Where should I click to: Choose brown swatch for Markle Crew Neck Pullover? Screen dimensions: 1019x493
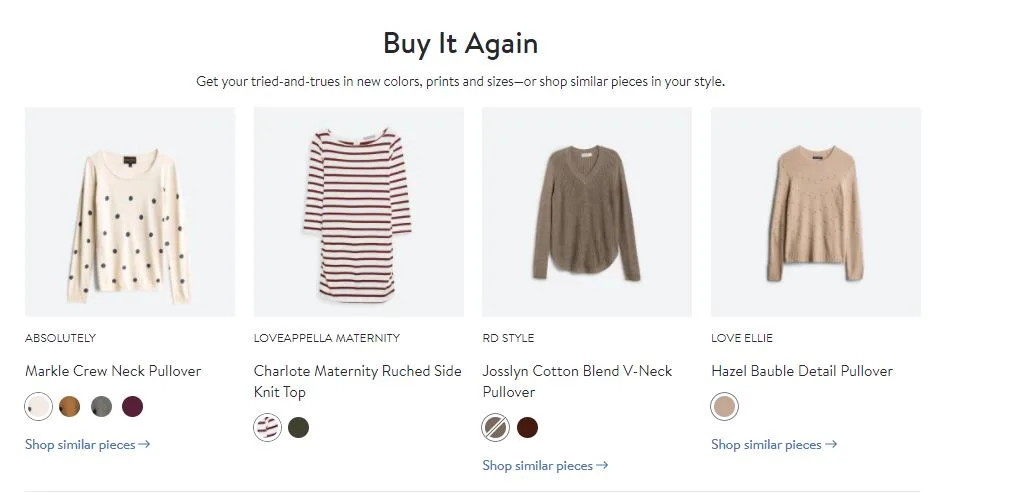[x=69, y=407]
